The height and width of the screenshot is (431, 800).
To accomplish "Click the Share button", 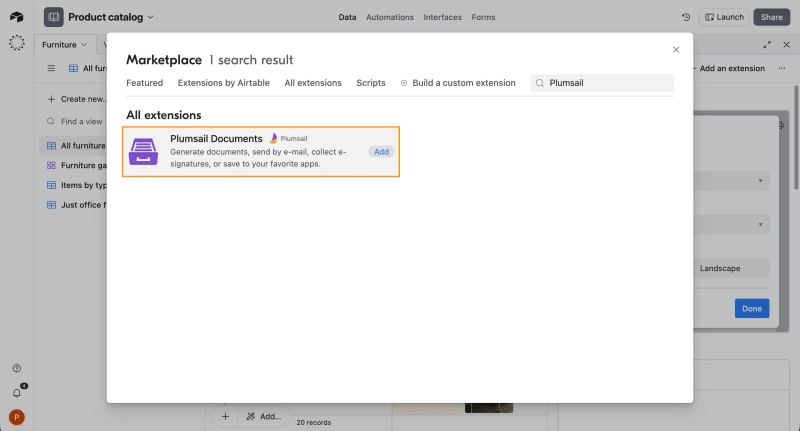I will [x=771, y=17].
